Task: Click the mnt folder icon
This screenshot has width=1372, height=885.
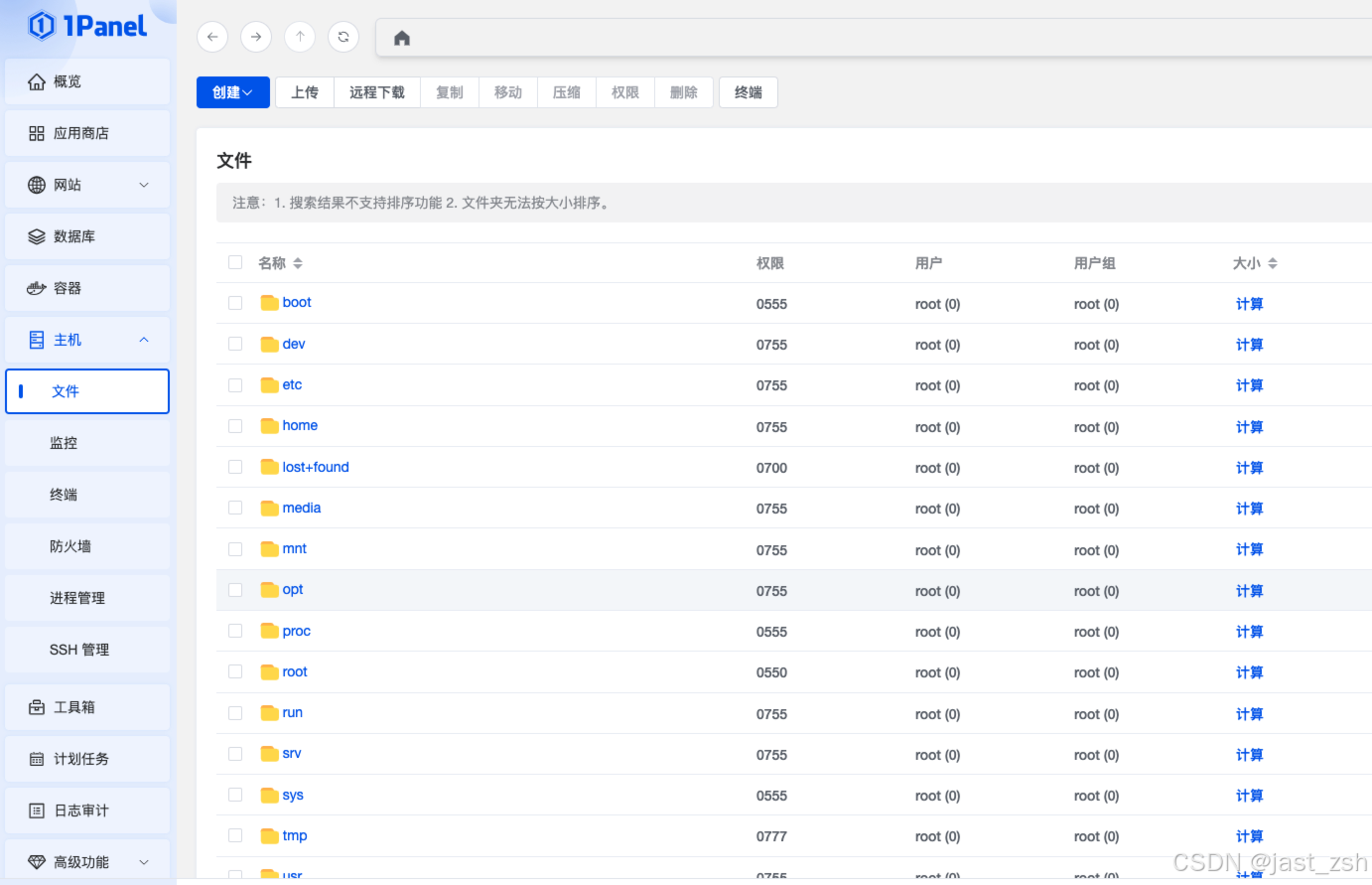Action: [x=269, y=549]
